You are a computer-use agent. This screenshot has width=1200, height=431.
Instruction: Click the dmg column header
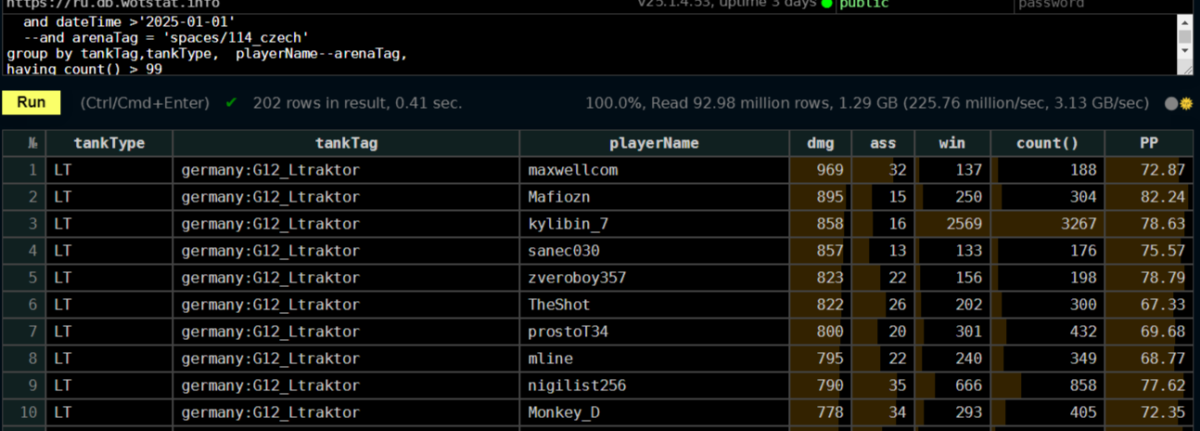coord(820,143)
